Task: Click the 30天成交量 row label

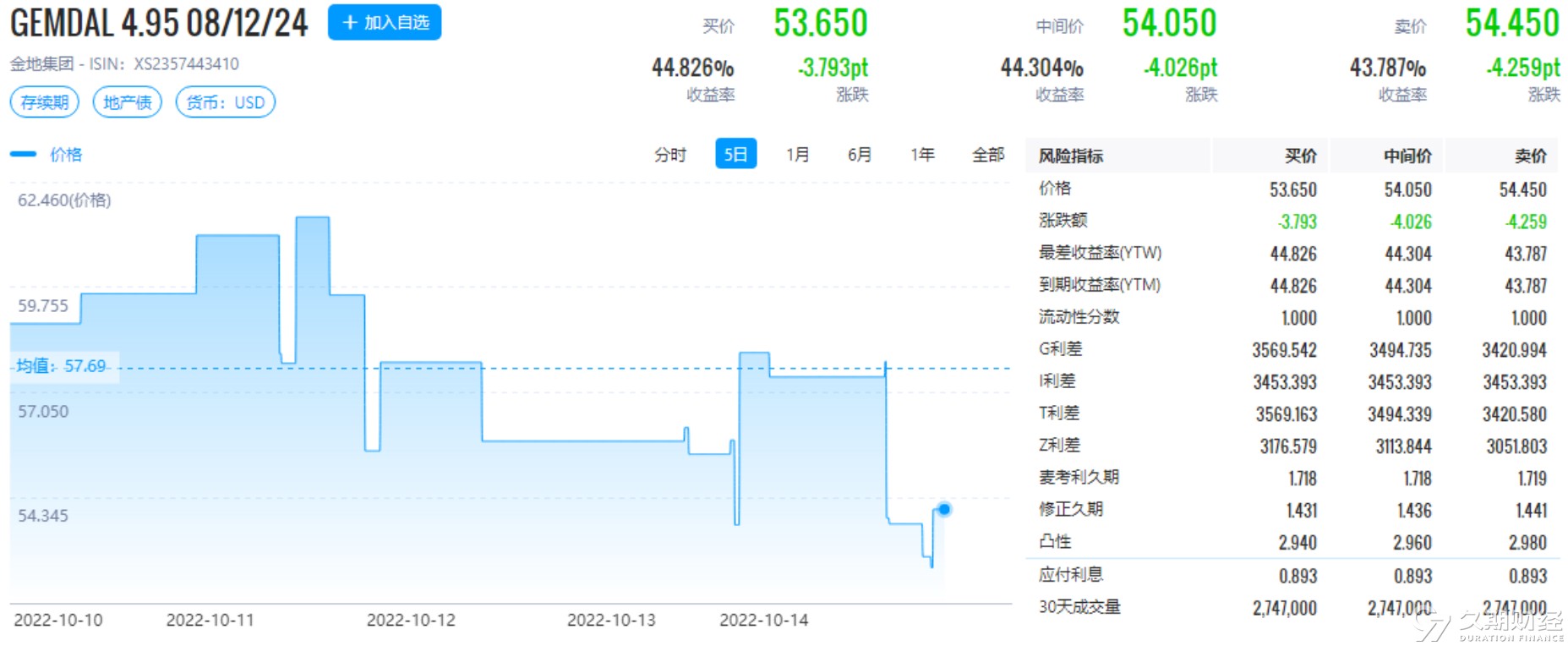Action: 1079,607
